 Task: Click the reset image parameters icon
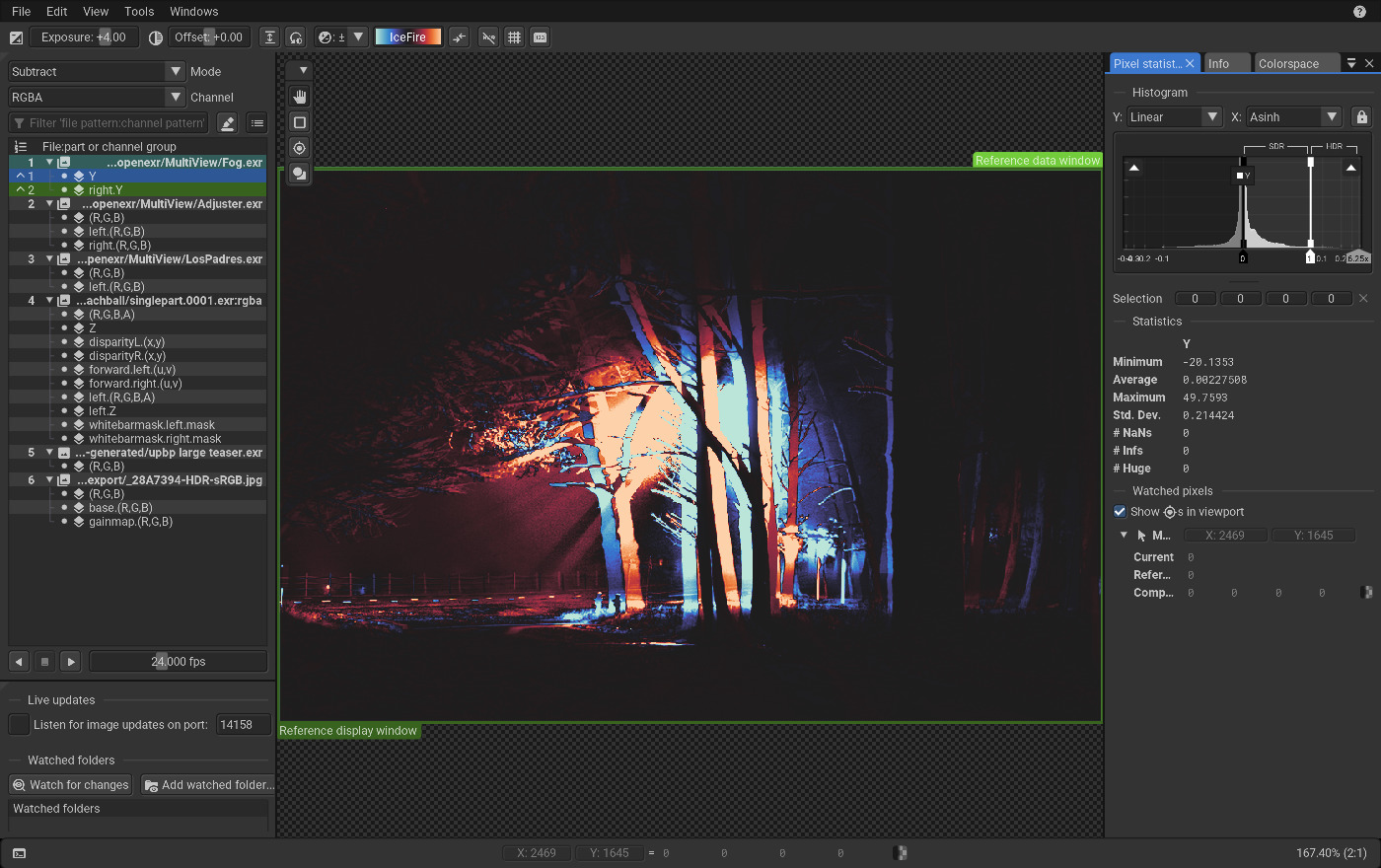(x=296, y=37)
